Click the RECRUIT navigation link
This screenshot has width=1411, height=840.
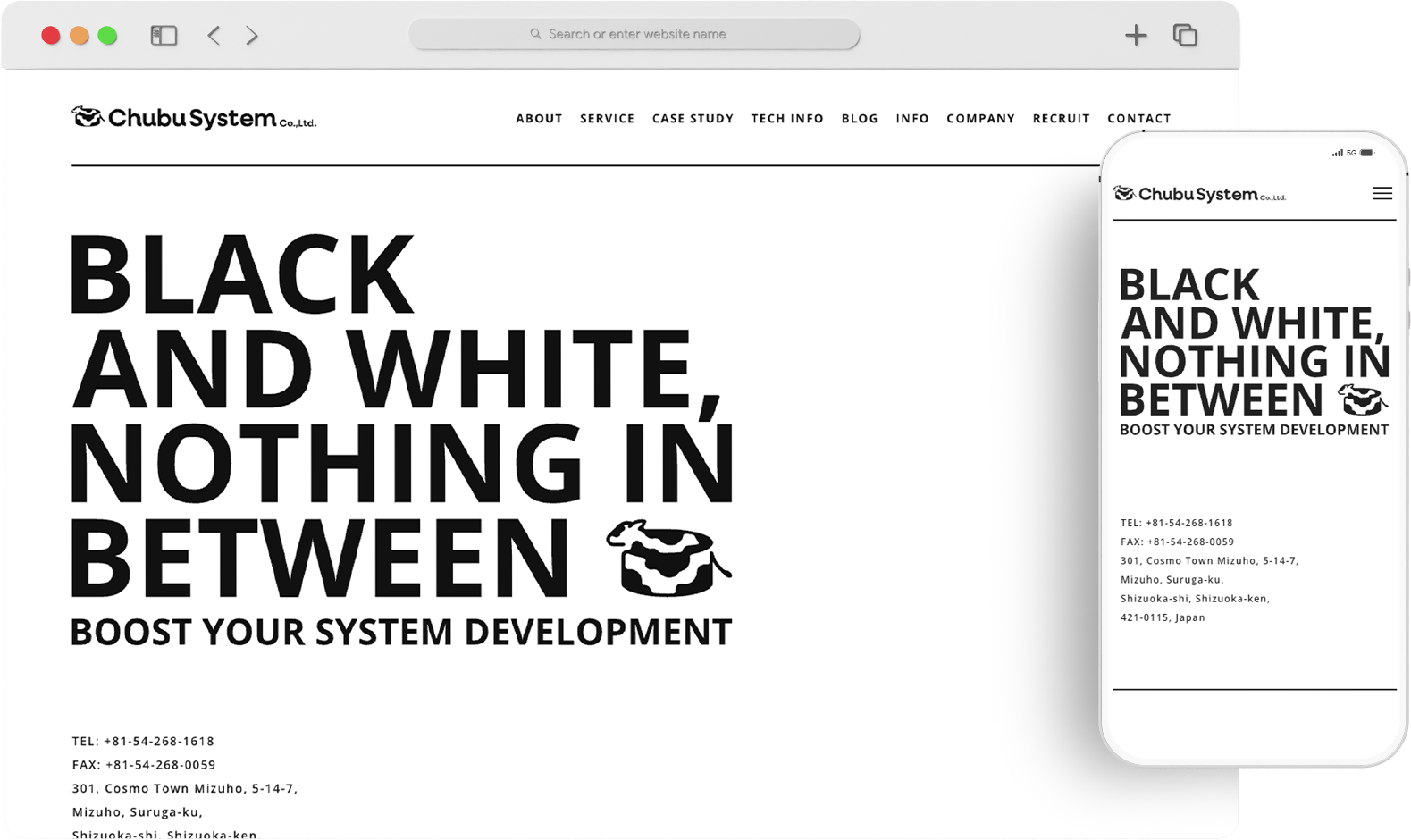(1061, 118)
